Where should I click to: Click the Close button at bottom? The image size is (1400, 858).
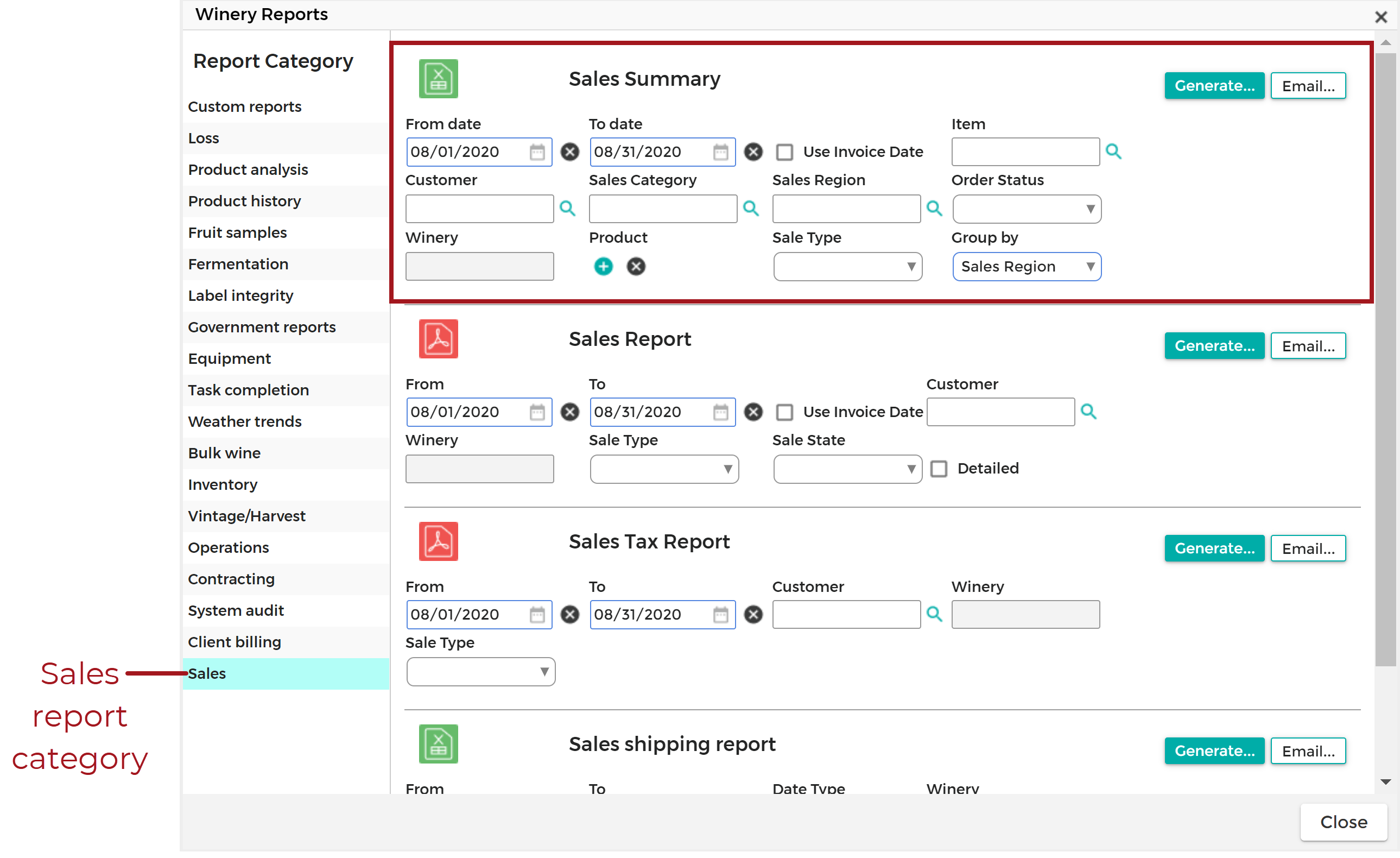[1343, 822]
